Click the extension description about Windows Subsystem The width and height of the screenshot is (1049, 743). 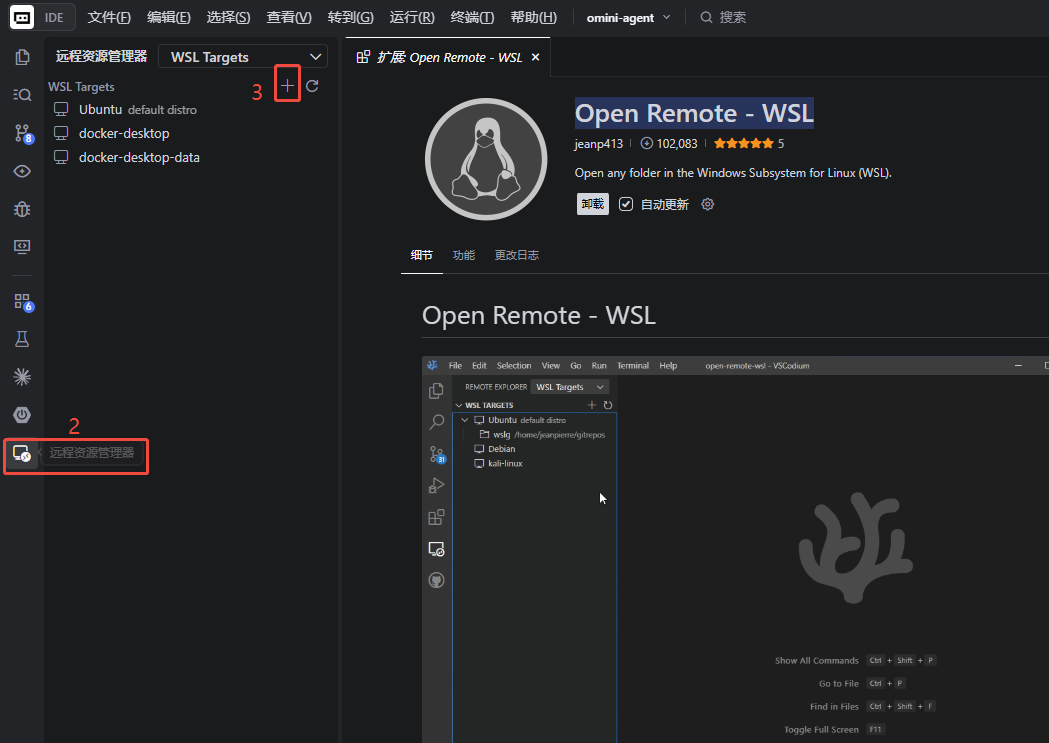(x=733, y=173)
